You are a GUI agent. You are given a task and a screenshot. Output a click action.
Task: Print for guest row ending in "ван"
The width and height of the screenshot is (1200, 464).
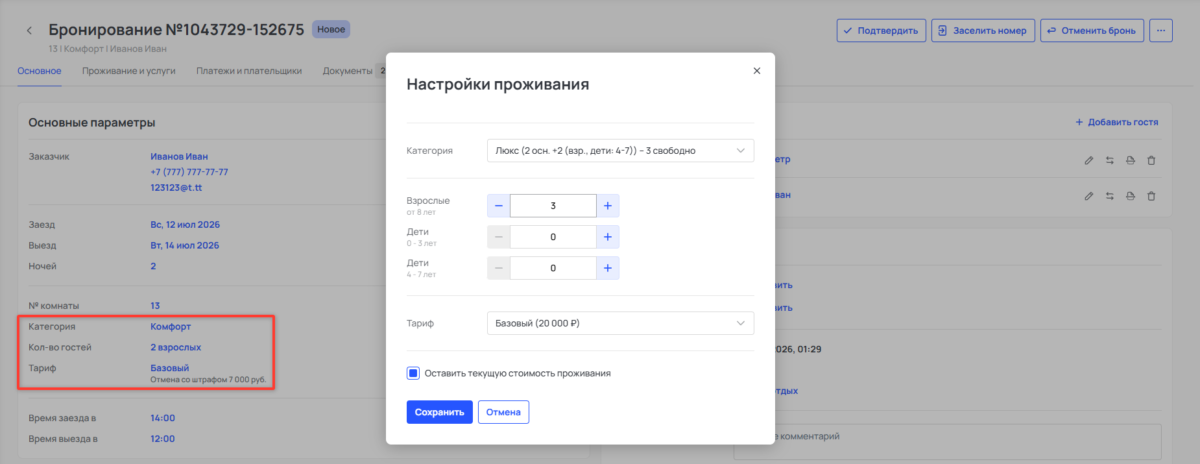click(1130, 196)
